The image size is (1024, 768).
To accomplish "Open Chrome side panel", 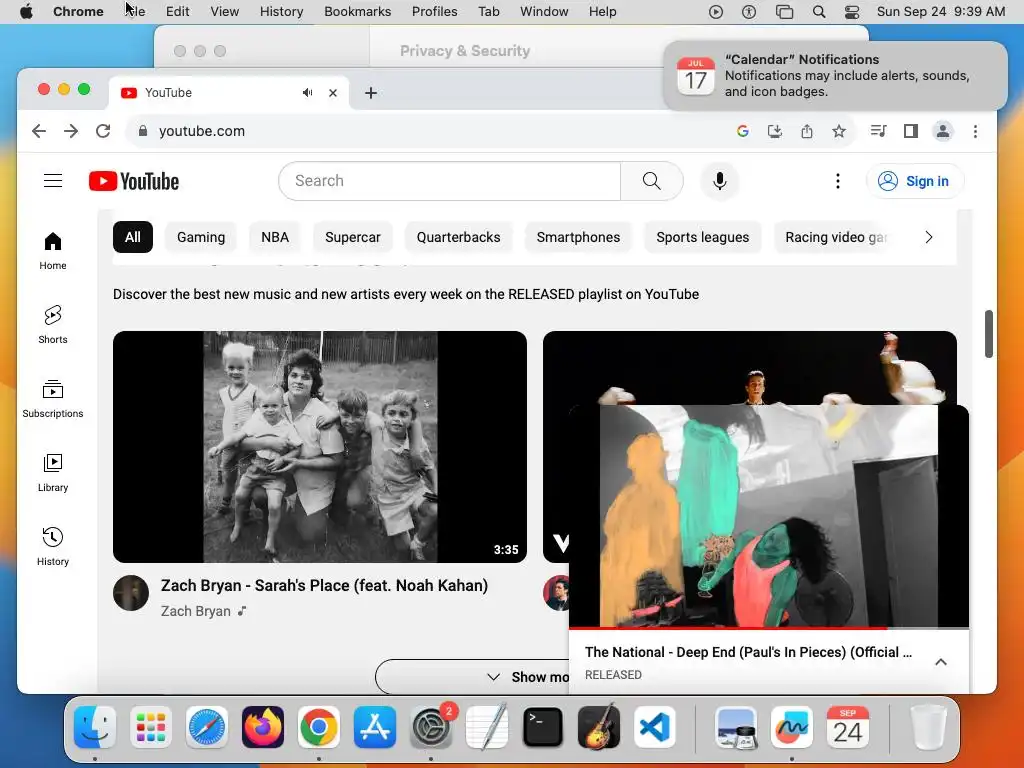I will (x=911, y=131).
